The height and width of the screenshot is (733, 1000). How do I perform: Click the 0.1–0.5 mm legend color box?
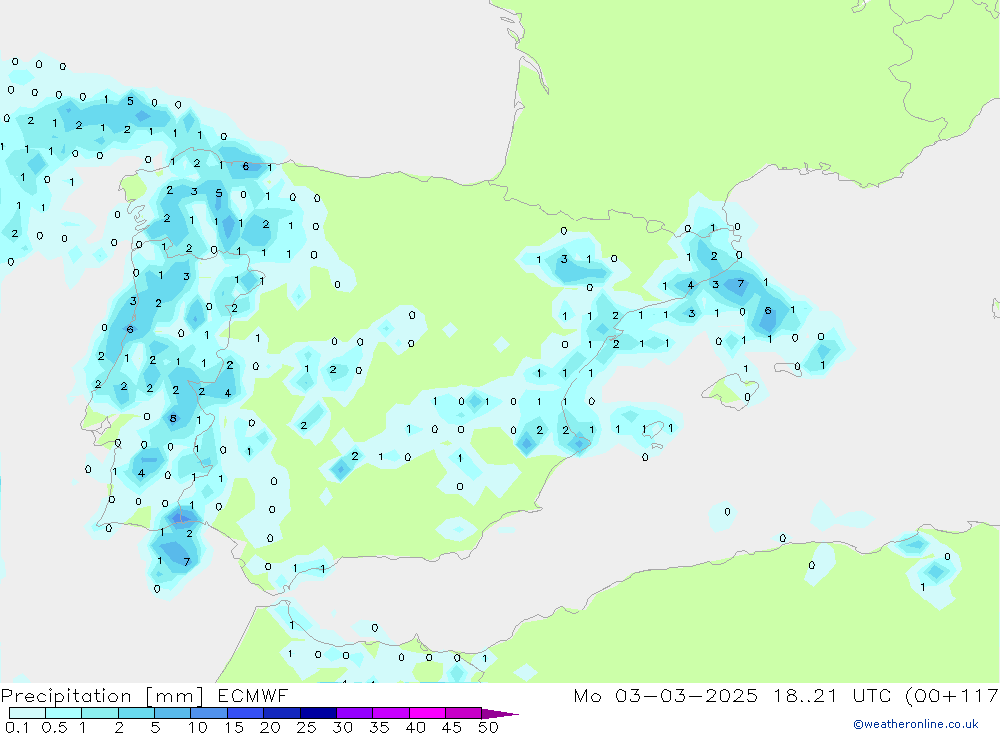pyautogui.click(x=27, y=713)
